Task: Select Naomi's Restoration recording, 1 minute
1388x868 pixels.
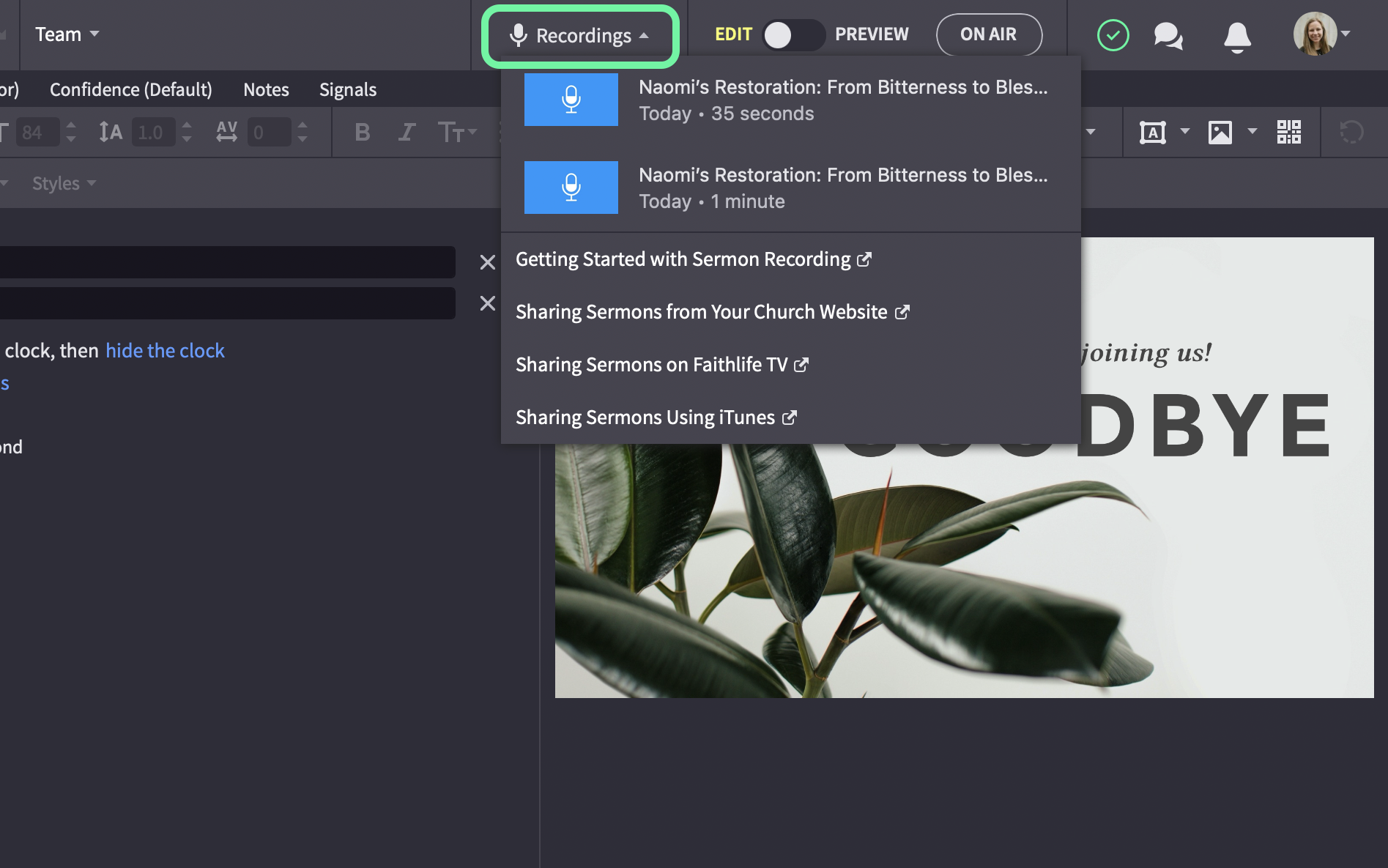Action: tap(790, 188)
